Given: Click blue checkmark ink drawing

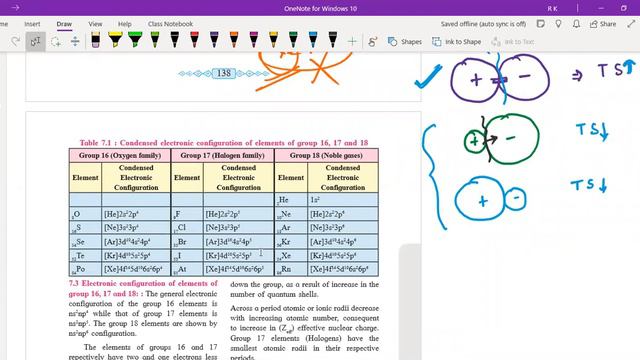Looking at the screenshot, I should point(428,76).
